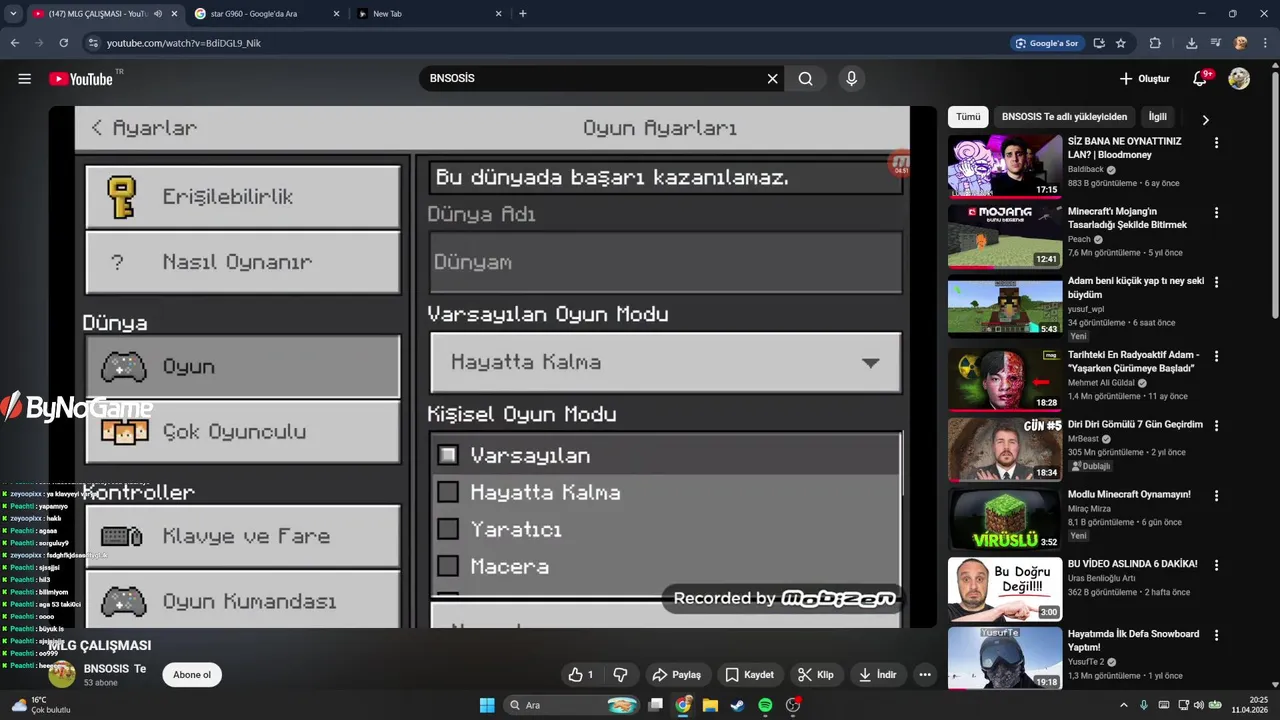Open Erişilebilirlik settings category
This screenshot has width=1280, height=720.
[x=243, y=197]
